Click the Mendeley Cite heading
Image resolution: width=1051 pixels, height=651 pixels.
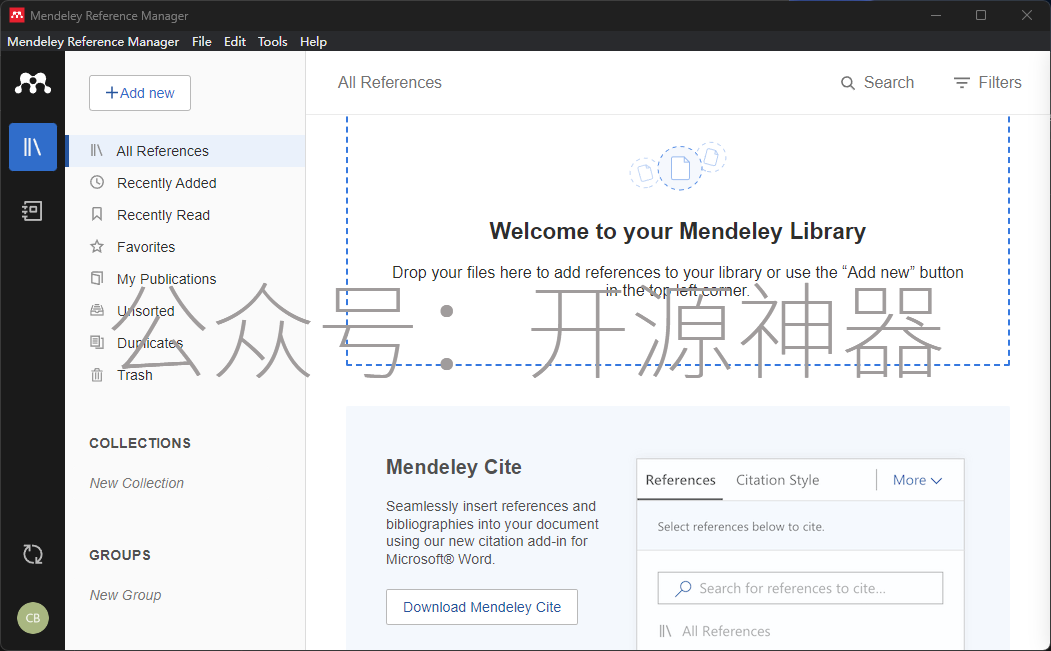pyautogui.click(x=454, y=467)
